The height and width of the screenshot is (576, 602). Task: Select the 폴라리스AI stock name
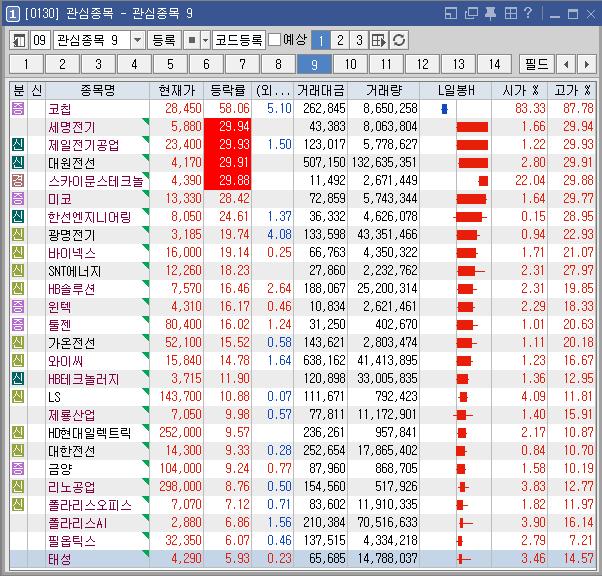[78, 523]
